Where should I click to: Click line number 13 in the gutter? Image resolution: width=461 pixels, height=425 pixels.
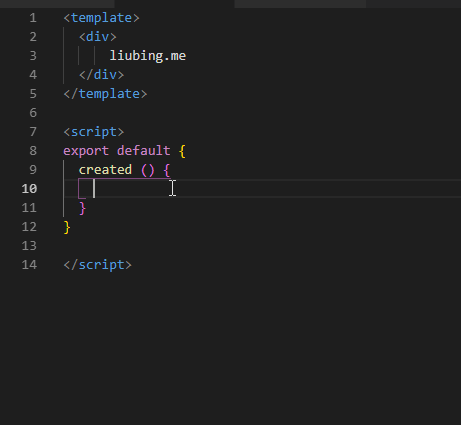(x=29, y=246)
